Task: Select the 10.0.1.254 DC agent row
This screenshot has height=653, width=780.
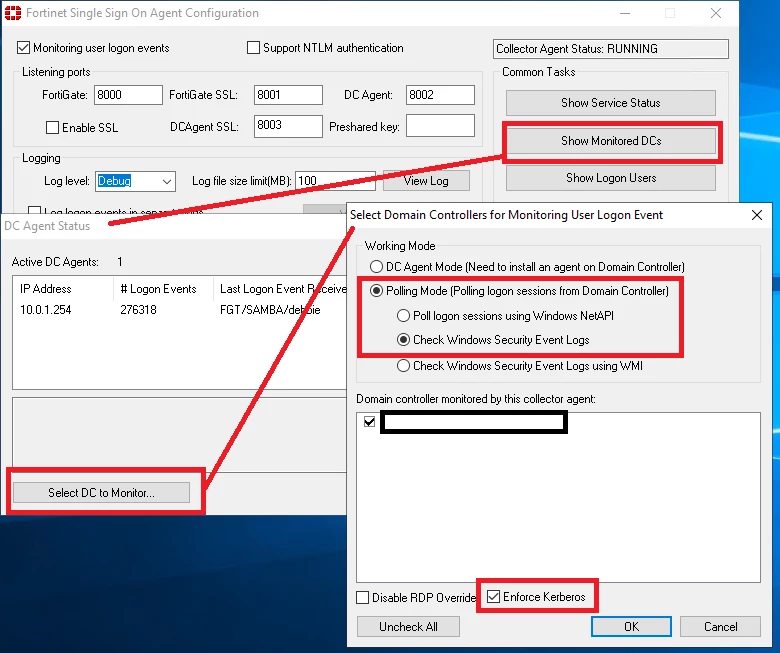Action: point(179,310)
